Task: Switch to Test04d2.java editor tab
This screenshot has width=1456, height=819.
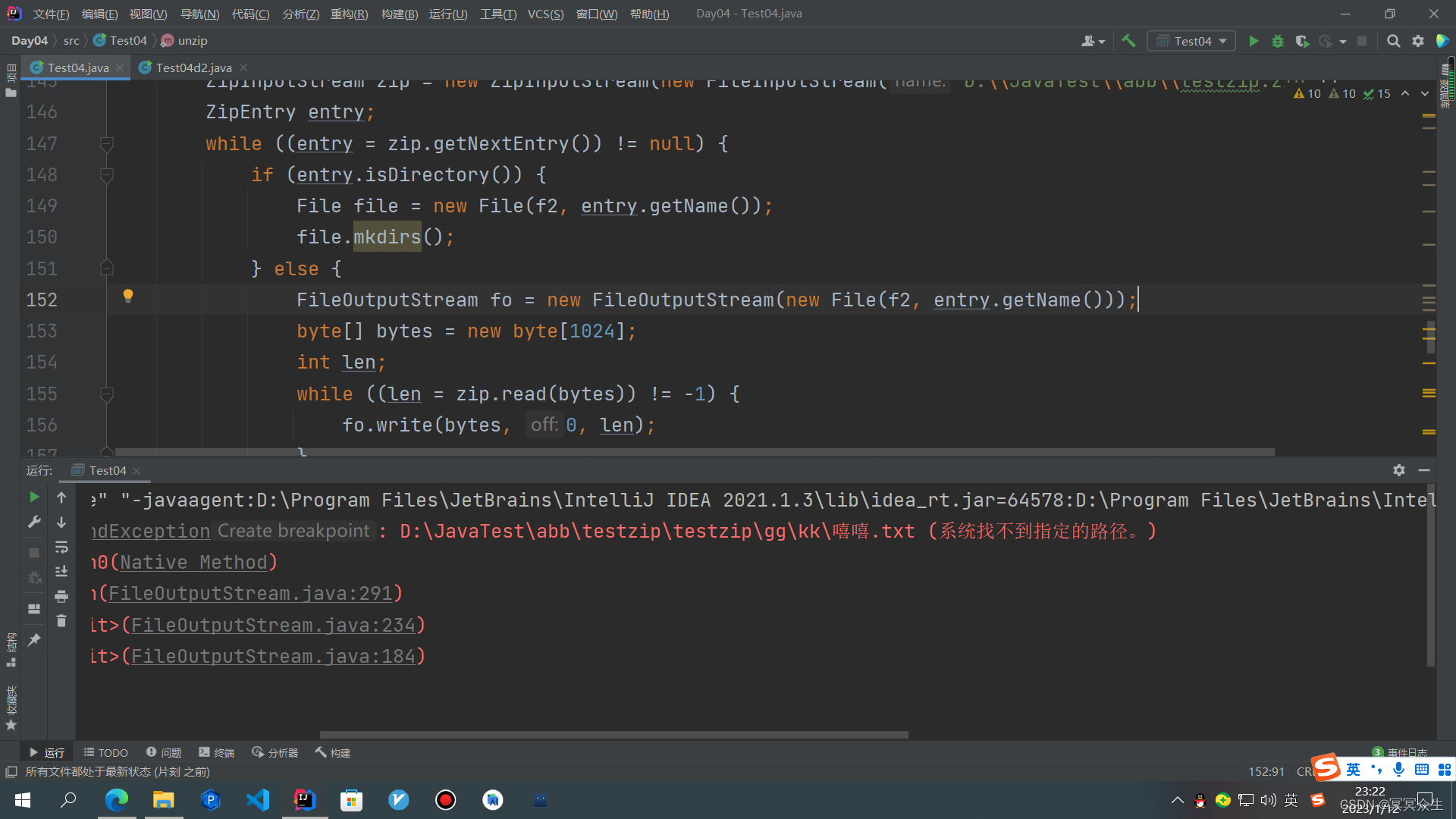Action: (193, 67)
